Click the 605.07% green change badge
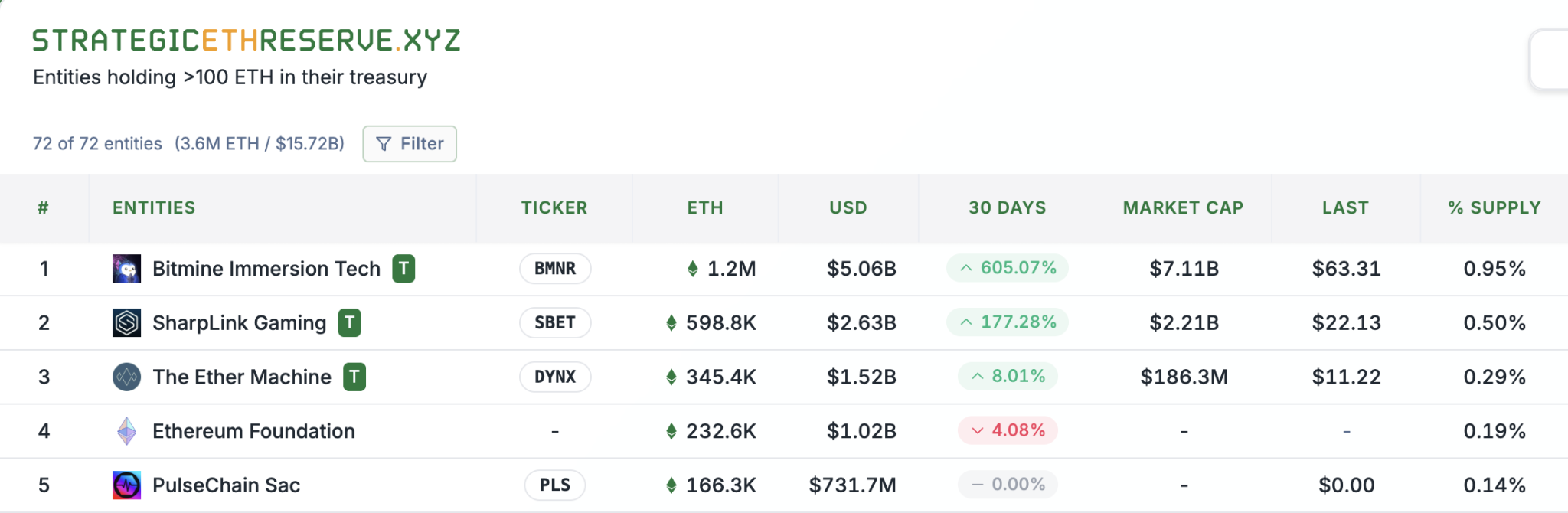Image resolution: width=1568 pixels, height=513 pixels. pyautogui.click(x=1007, y=269)
